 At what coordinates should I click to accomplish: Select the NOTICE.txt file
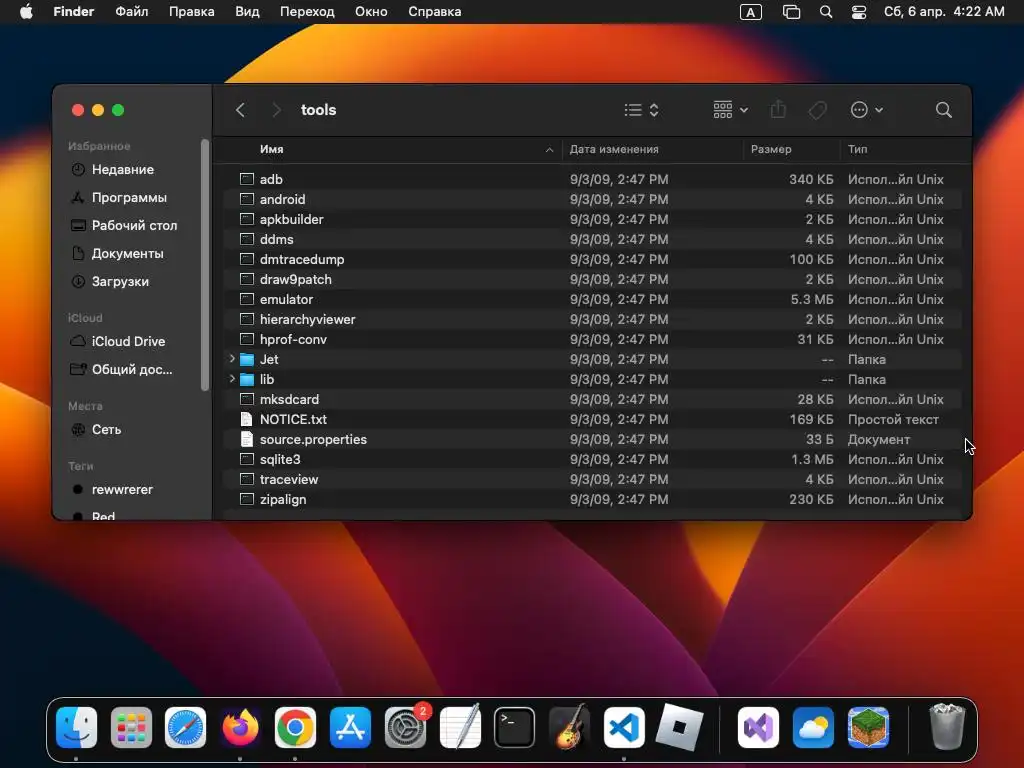click(293, 419)
